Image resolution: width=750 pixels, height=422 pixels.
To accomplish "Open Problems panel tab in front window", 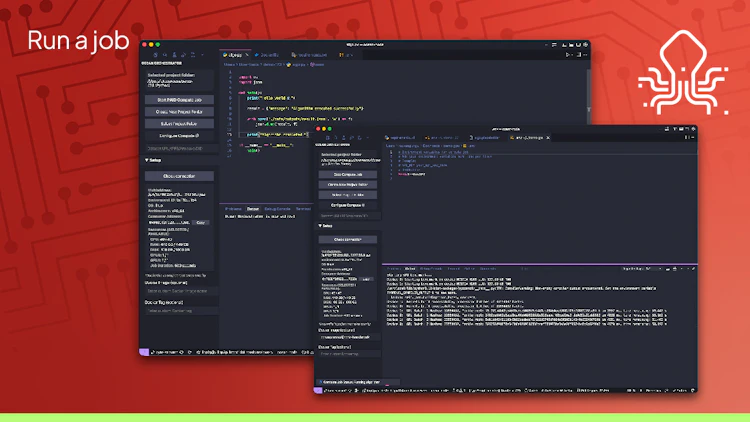I will [x=393, y=269].
